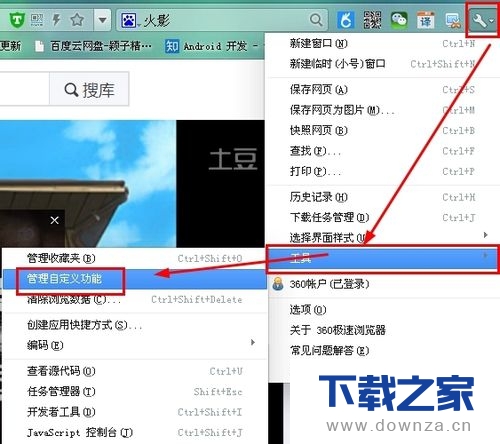Screen dimensions: 500x444
Task: Choose 保存网页为图片 (M)...
Action: tap(383, 110)
